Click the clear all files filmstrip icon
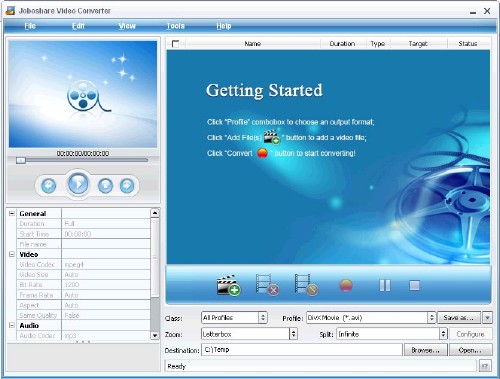 coord(306,285)
